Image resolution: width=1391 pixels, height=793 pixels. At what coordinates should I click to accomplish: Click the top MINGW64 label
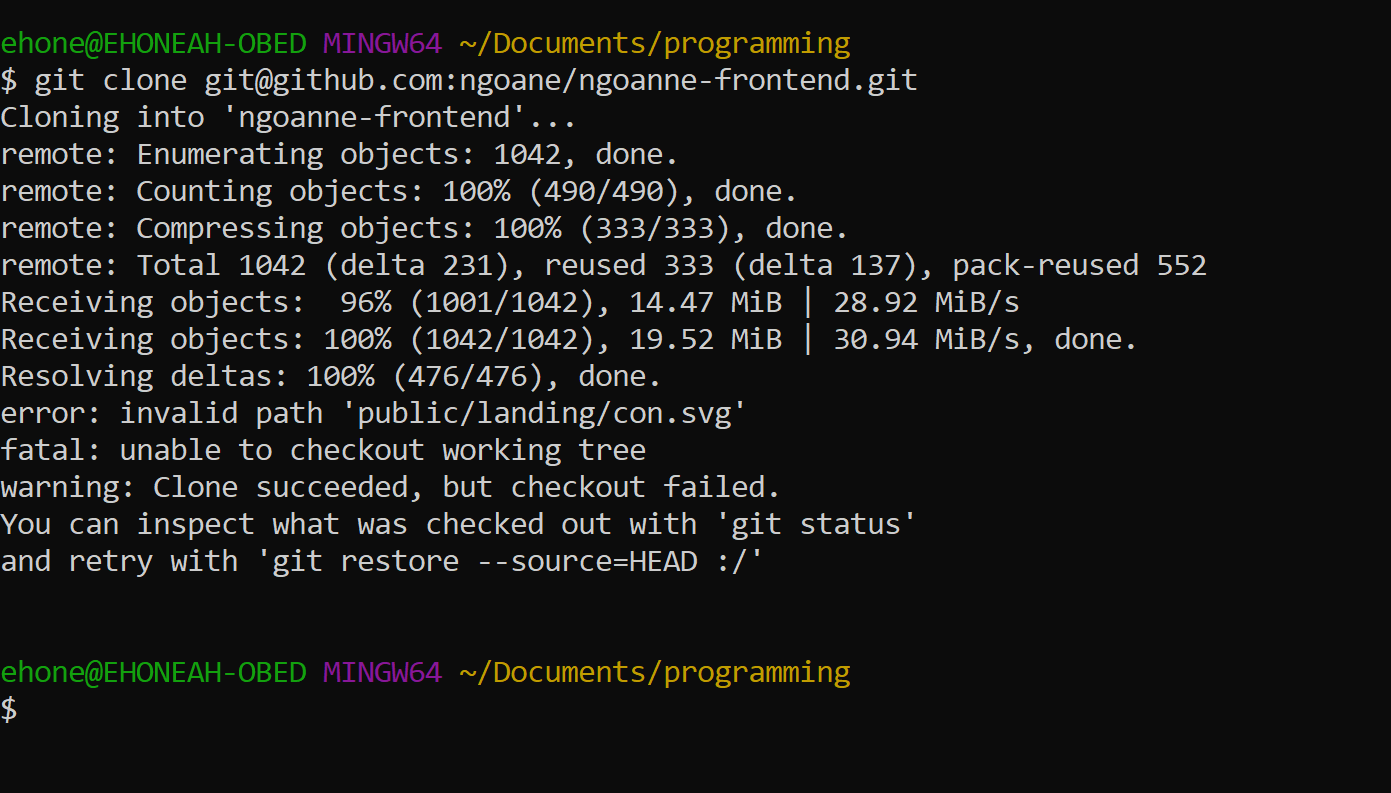point(382,43)
